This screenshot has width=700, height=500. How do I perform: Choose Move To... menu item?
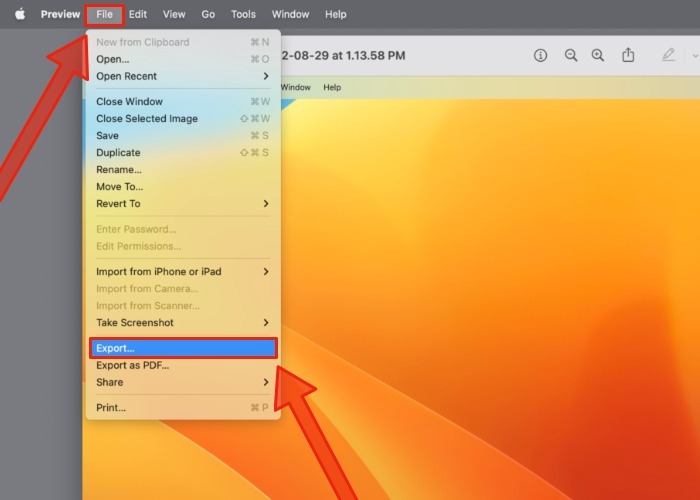(x=183, y=187)
